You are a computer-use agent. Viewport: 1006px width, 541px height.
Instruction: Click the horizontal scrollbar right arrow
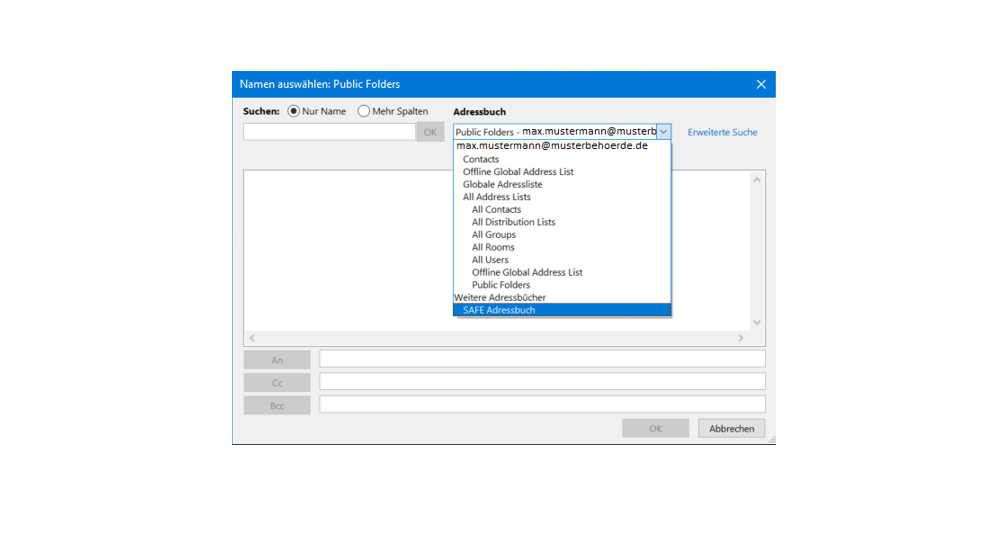(x=741, y=339)
